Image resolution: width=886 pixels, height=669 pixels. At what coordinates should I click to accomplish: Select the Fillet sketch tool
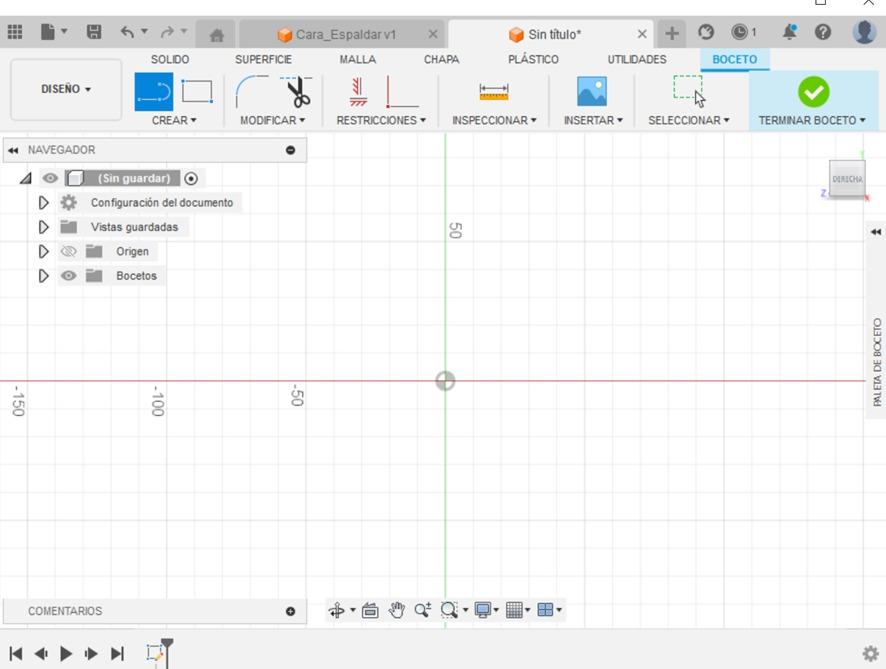251,92
